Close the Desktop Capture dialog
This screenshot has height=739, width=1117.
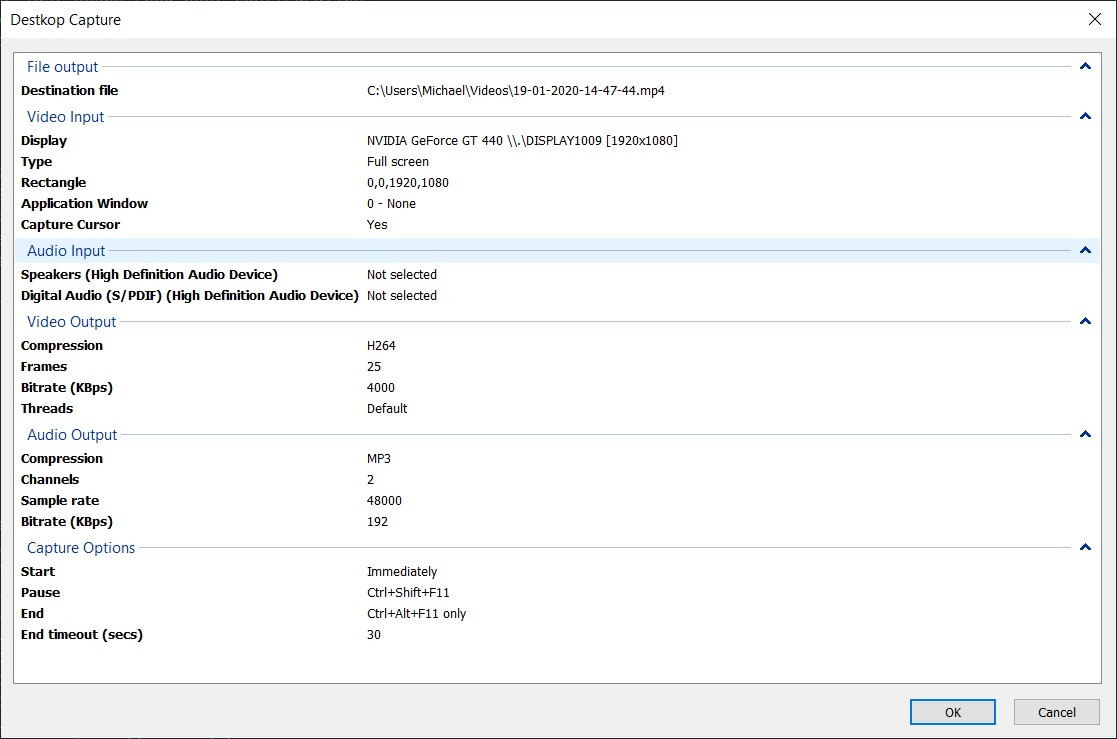click(x=1094, y=19)
